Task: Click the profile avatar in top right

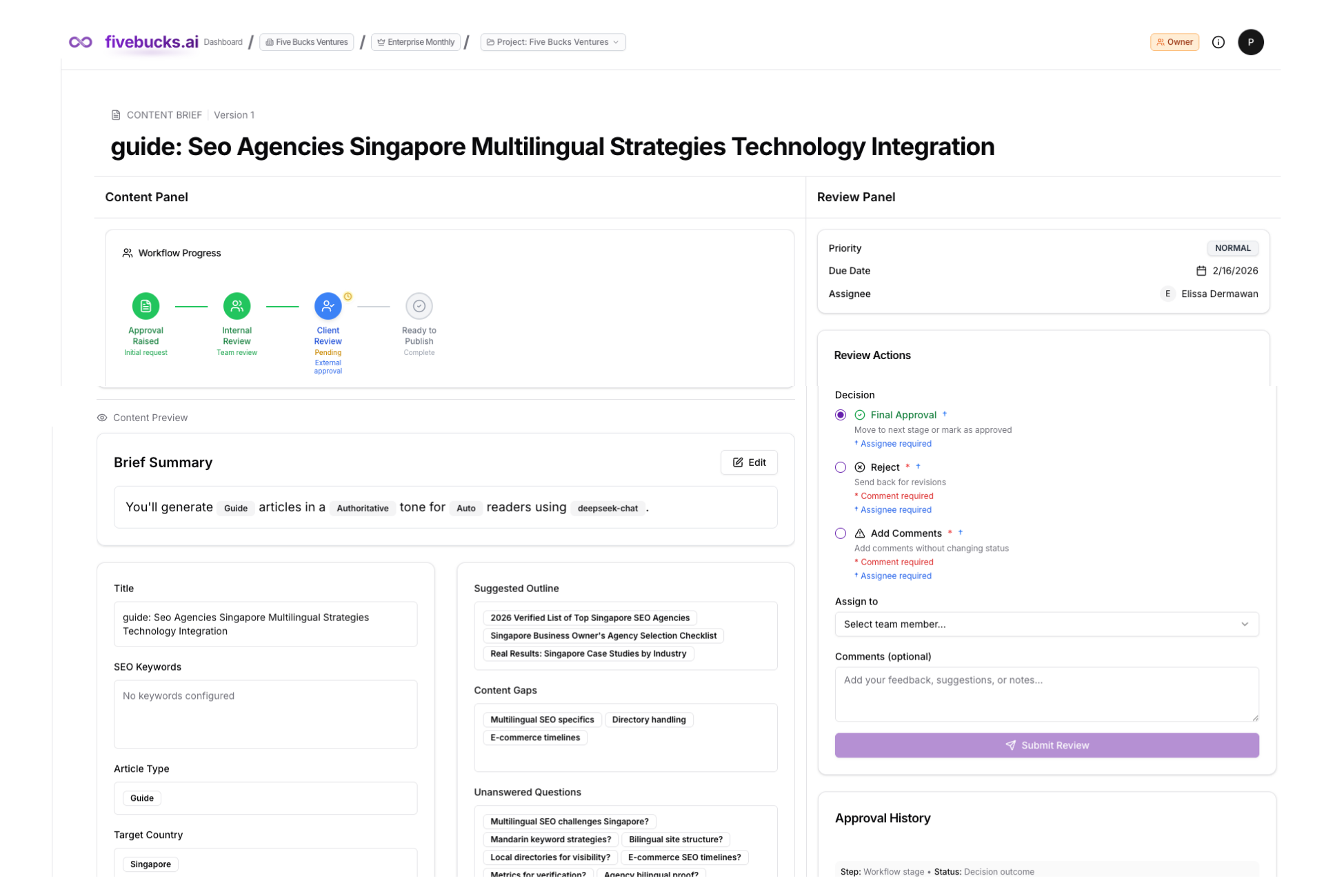Action: coord(1251,42)
